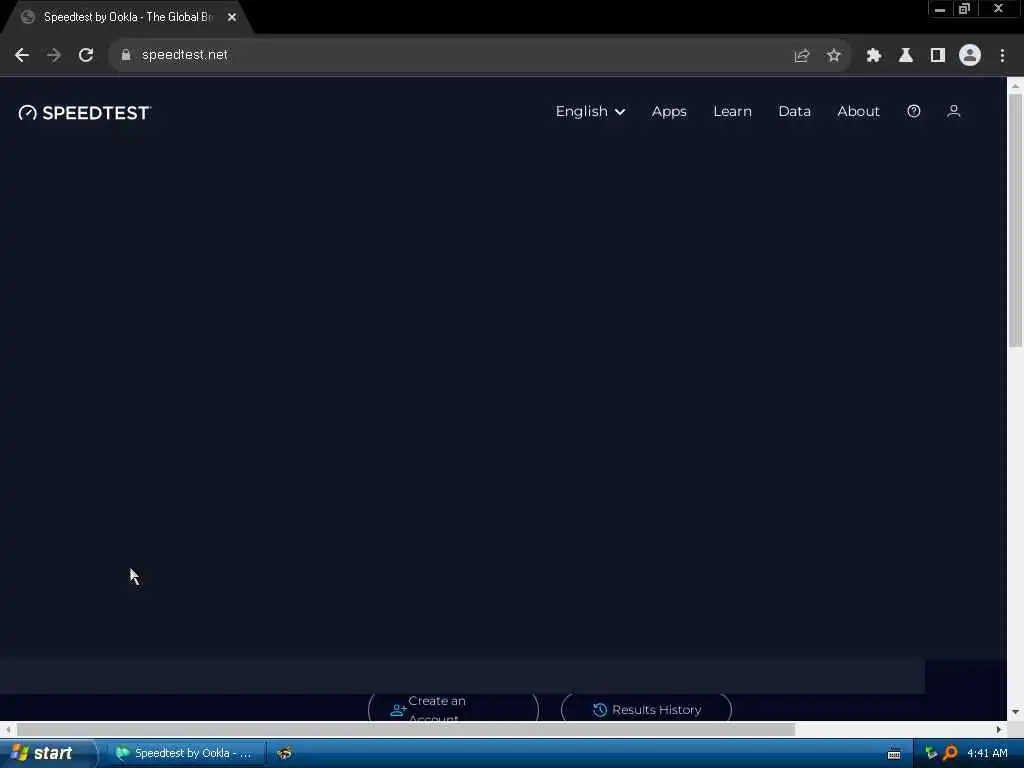1024x768 pixels.
Task: Open the Data menu item
Action: 794,112
